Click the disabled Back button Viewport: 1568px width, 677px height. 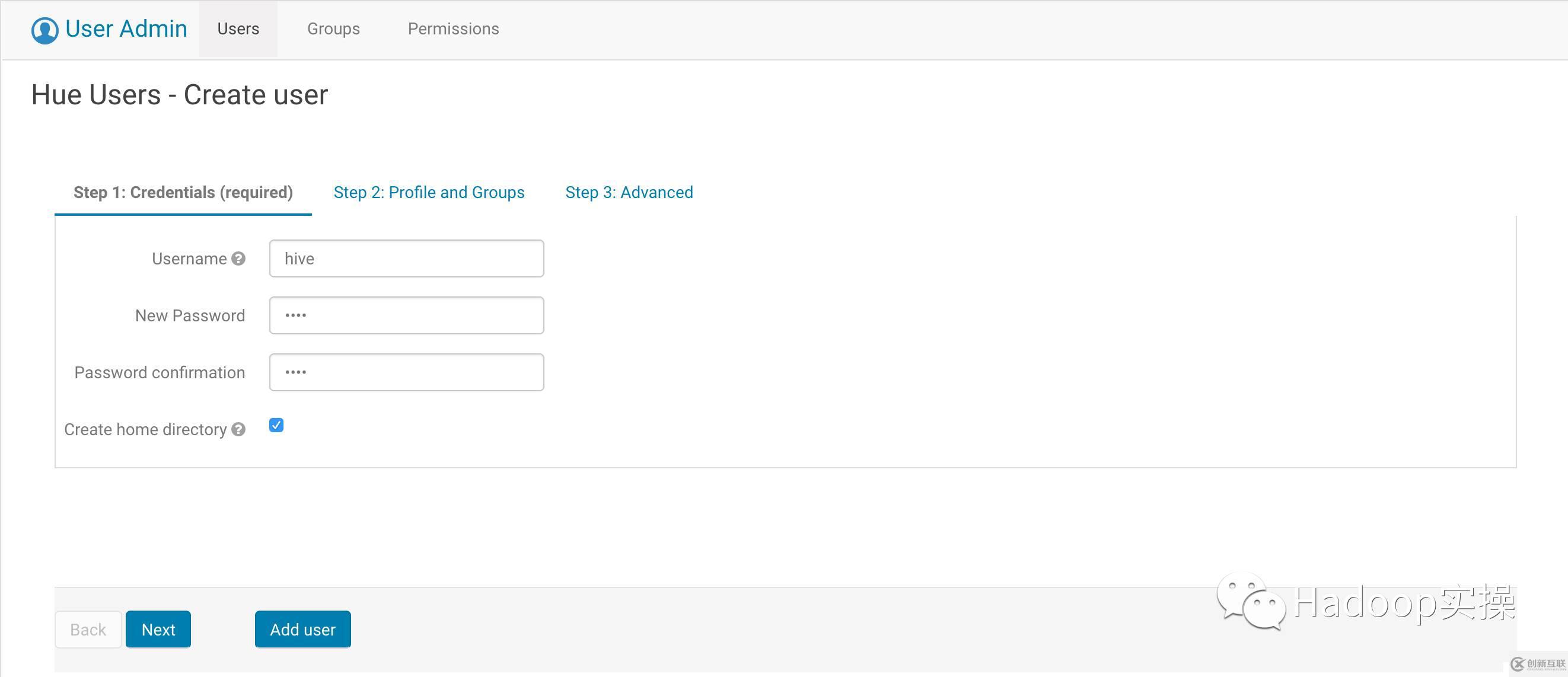pos(88,629)
